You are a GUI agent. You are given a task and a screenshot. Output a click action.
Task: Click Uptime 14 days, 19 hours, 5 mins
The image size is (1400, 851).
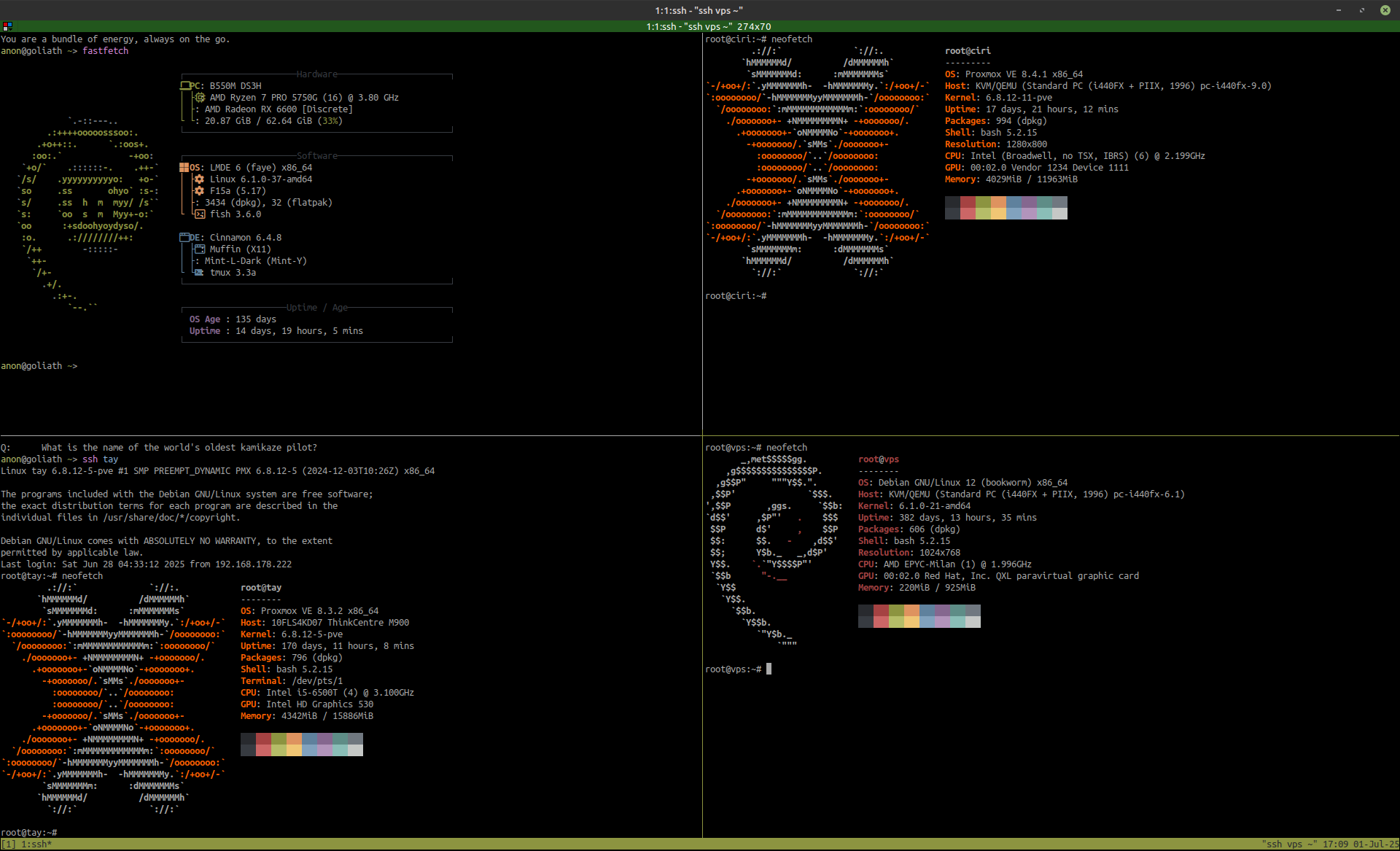[x=276, y=331]
